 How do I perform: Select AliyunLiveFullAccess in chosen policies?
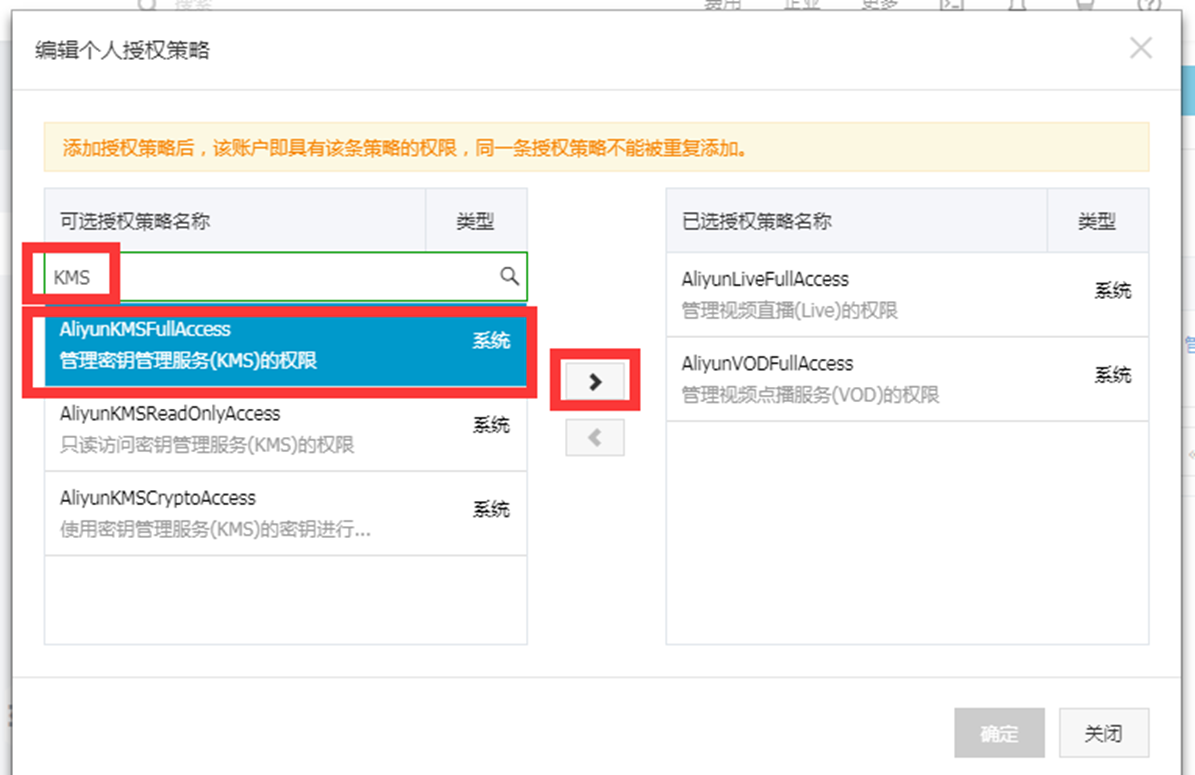(907, 294)
